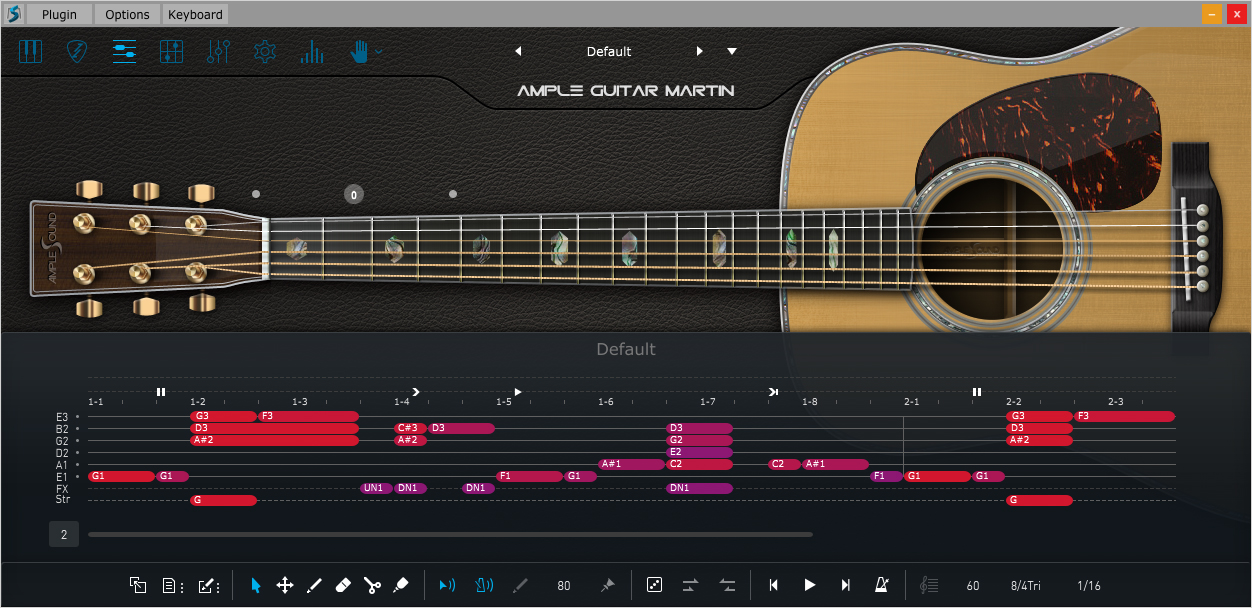
Task: Select the pencil draw tool
Action: tap(314, 585)
